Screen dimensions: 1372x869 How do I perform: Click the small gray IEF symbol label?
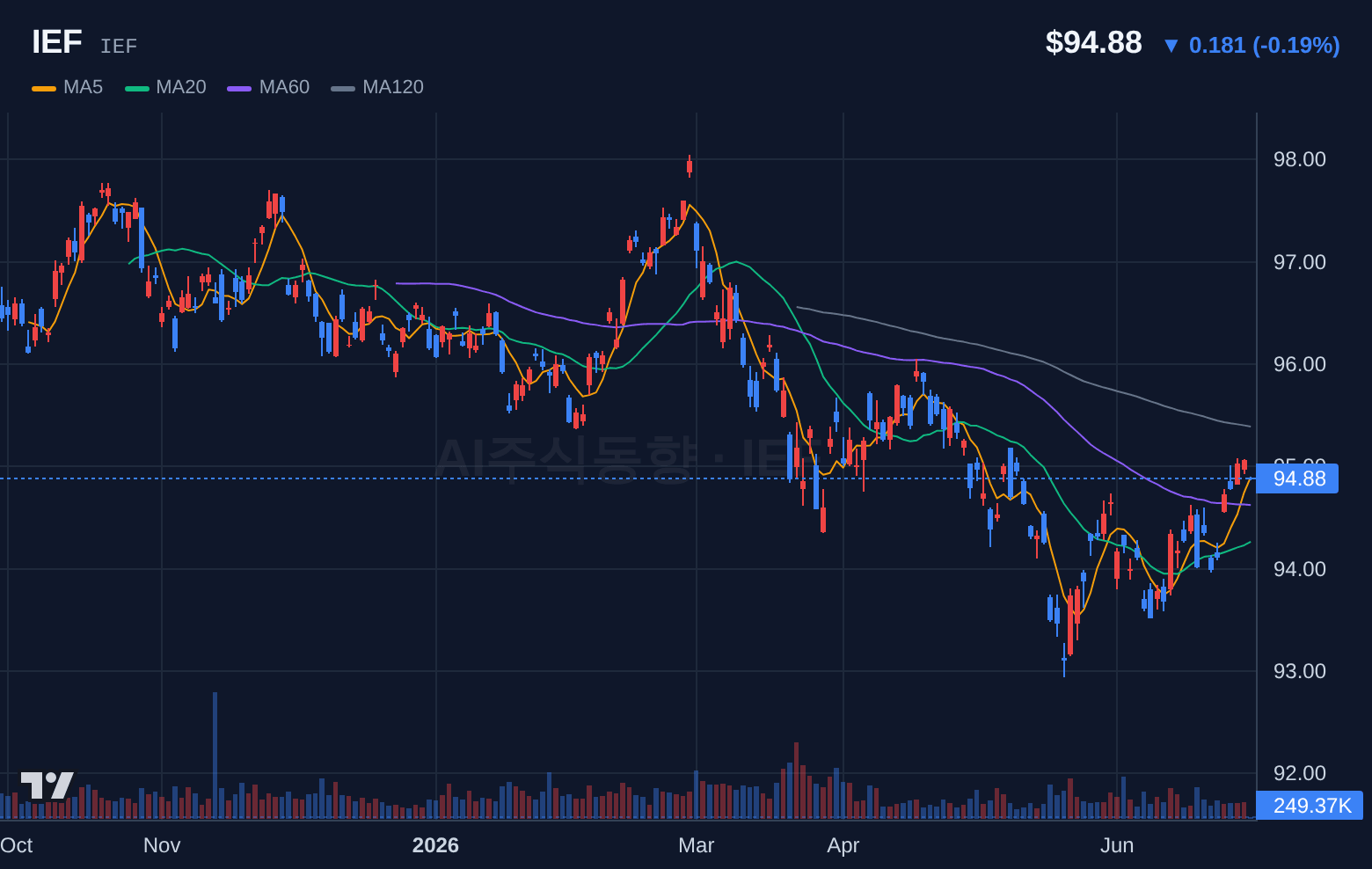pos(119,46)
